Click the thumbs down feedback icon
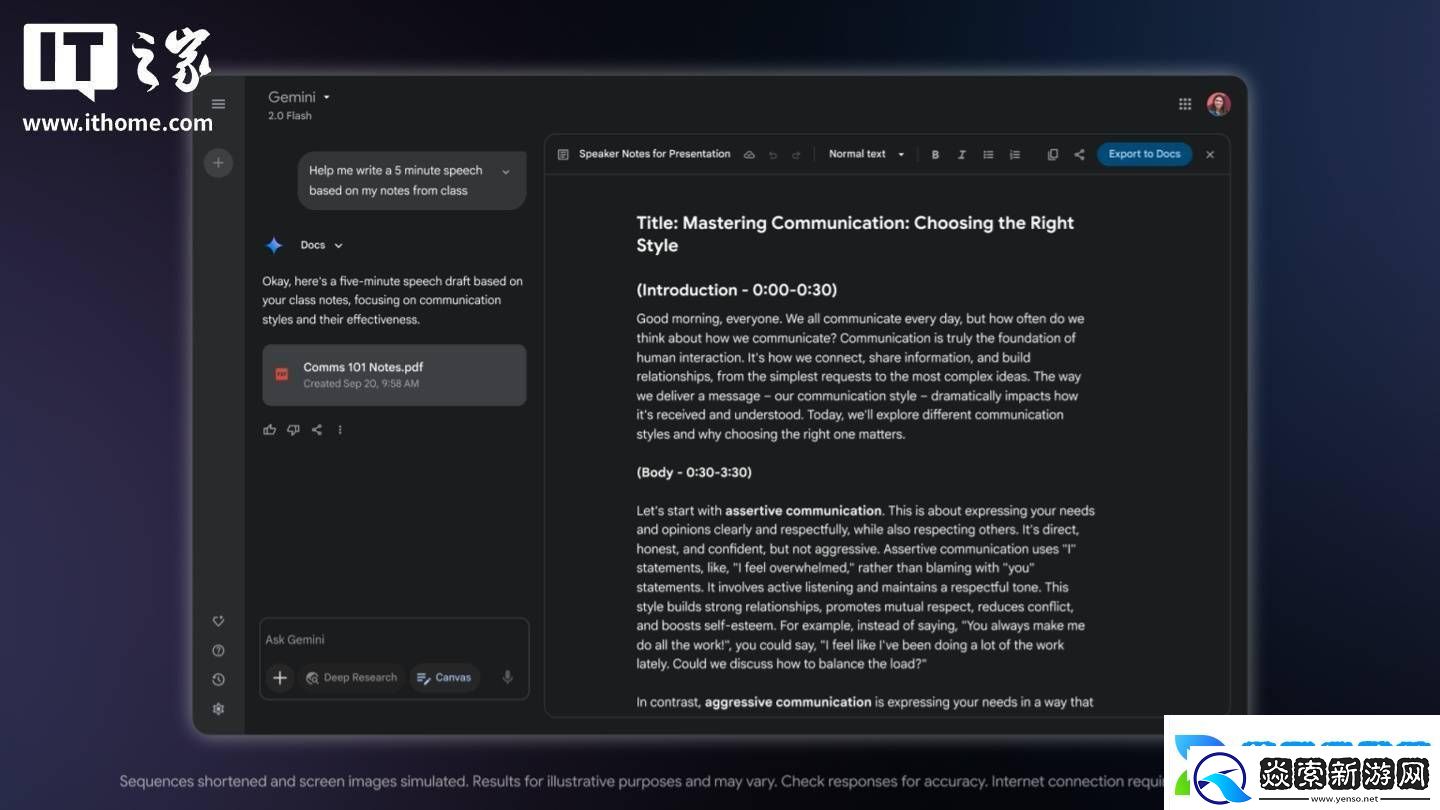This screenshot has height=810, width=1440. point(293,430)
